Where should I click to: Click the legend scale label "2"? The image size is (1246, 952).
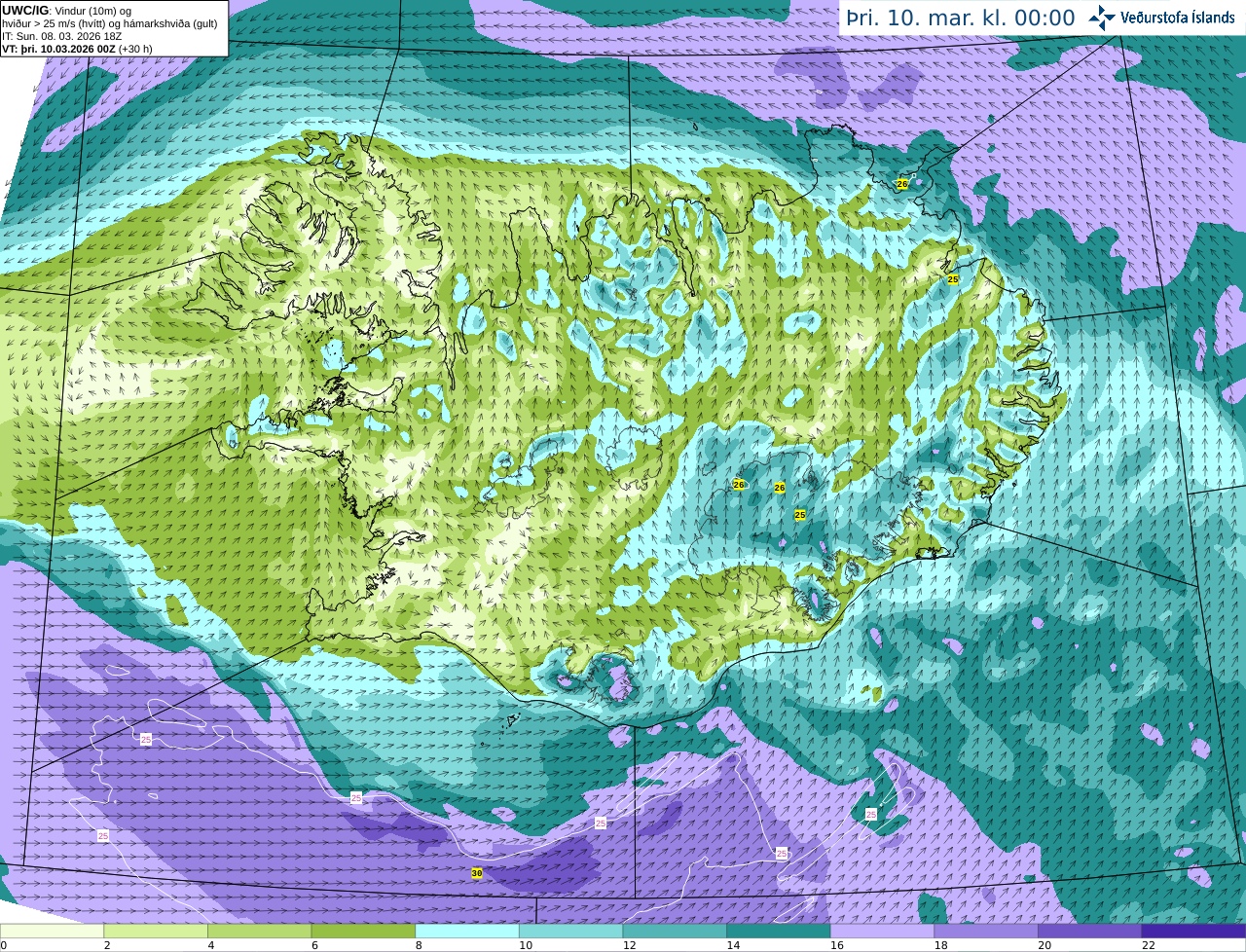[107, 945]
